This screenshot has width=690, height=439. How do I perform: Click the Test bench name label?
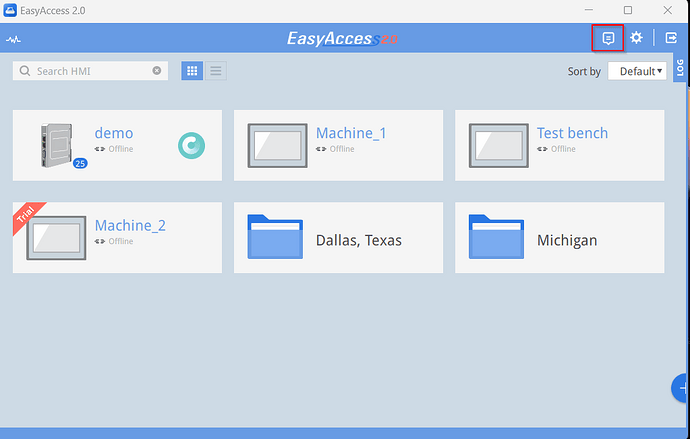point(572,133)
